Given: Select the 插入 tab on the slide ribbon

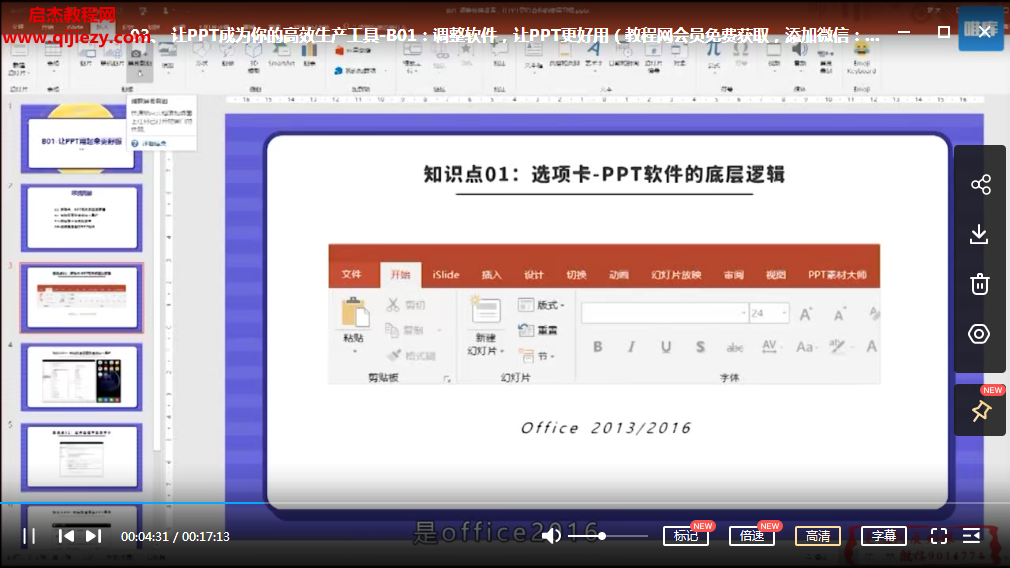Looking at the screenshot, I should (491, 274).
